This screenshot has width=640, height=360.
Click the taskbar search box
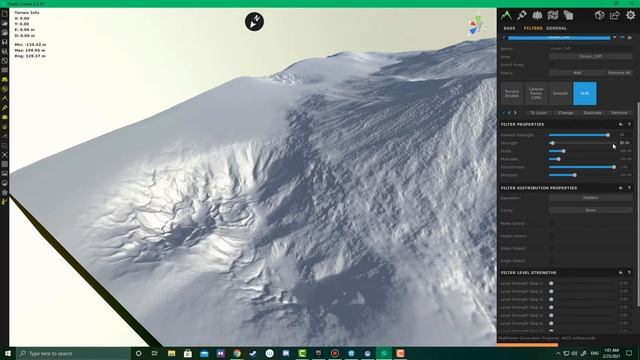(73, 353)
